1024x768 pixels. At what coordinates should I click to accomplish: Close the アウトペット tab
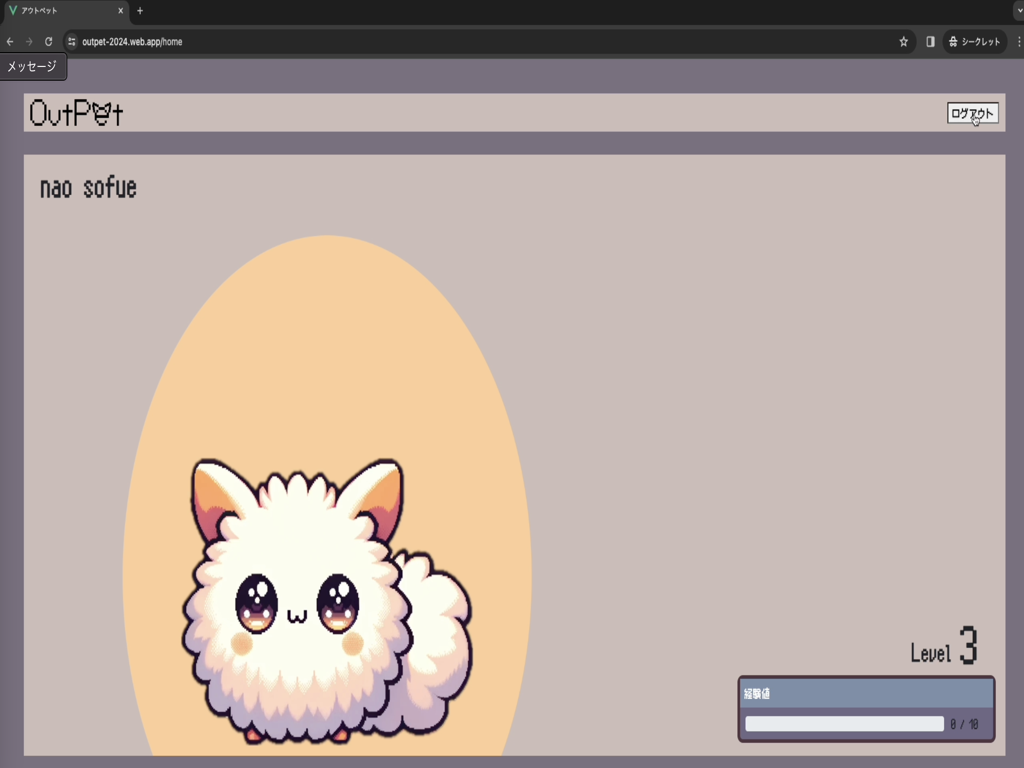120,10
